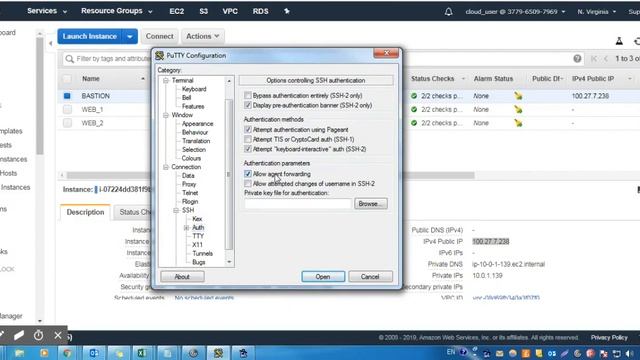Click the flask experiments icon at top right
The height and width of the screenshot is (360, 640).
tap(619, 41)
